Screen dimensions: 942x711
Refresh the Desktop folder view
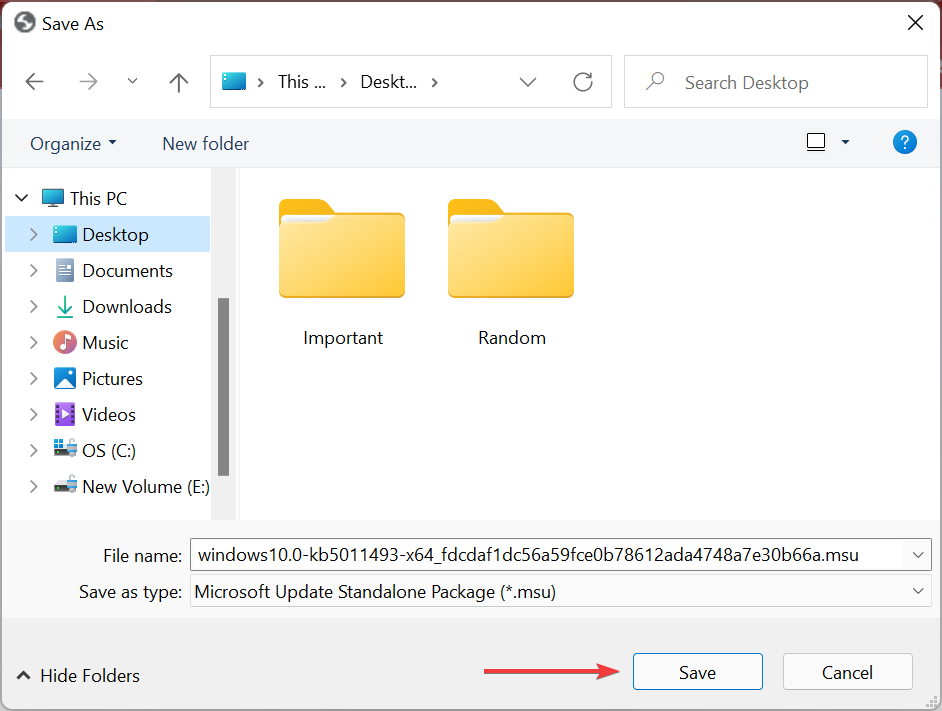(583, 82)
